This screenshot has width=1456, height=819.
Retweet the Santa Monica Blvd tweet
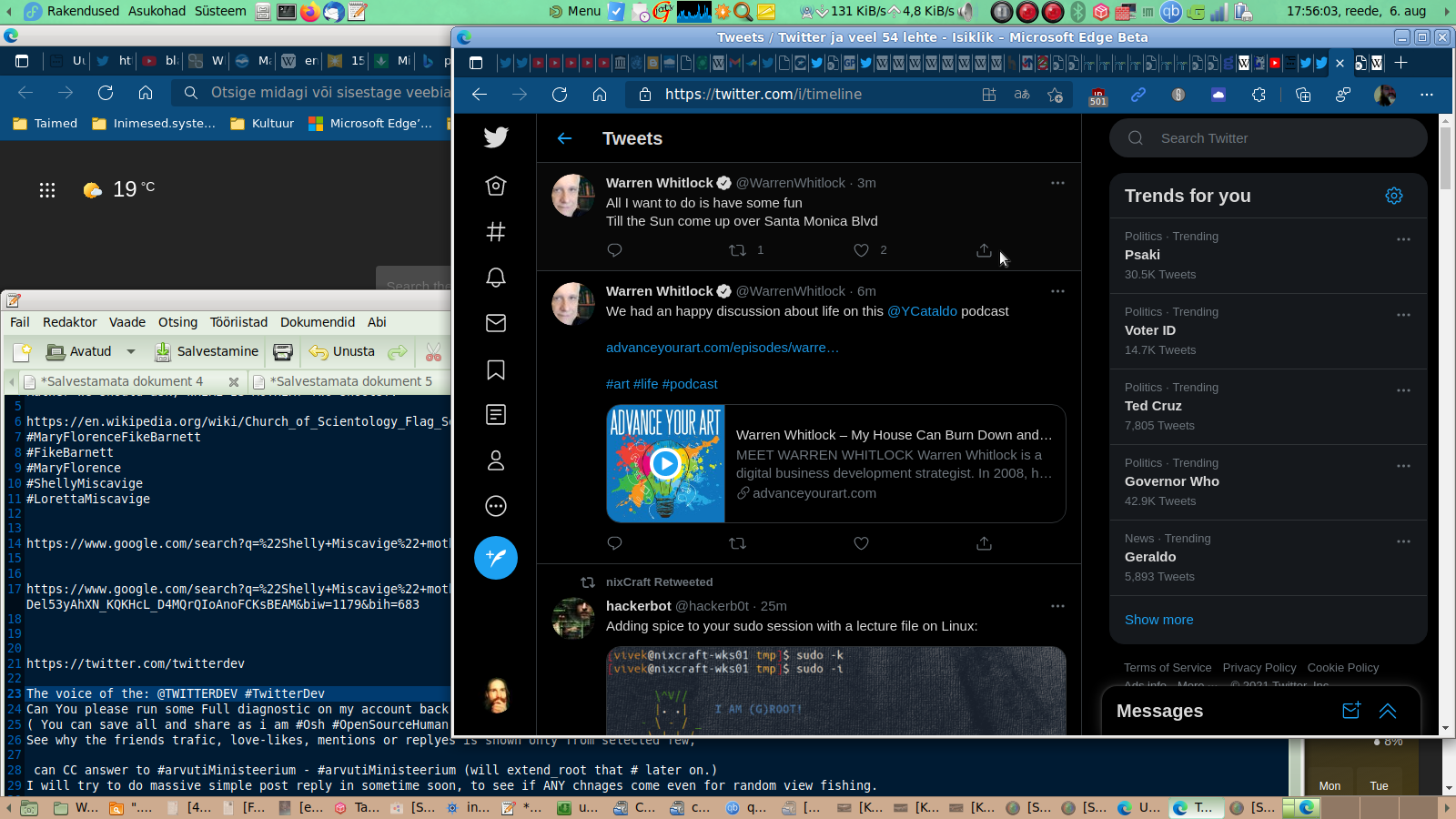click(738, 250)
